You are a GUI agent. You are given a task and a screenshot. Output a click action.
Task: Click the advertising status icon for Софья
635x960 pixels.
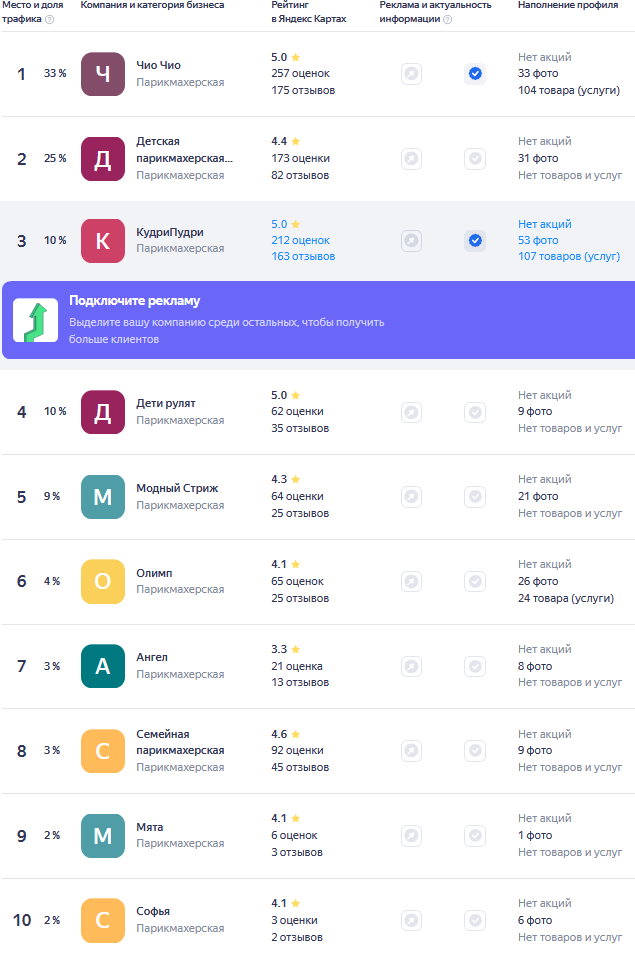pos(411,920)
